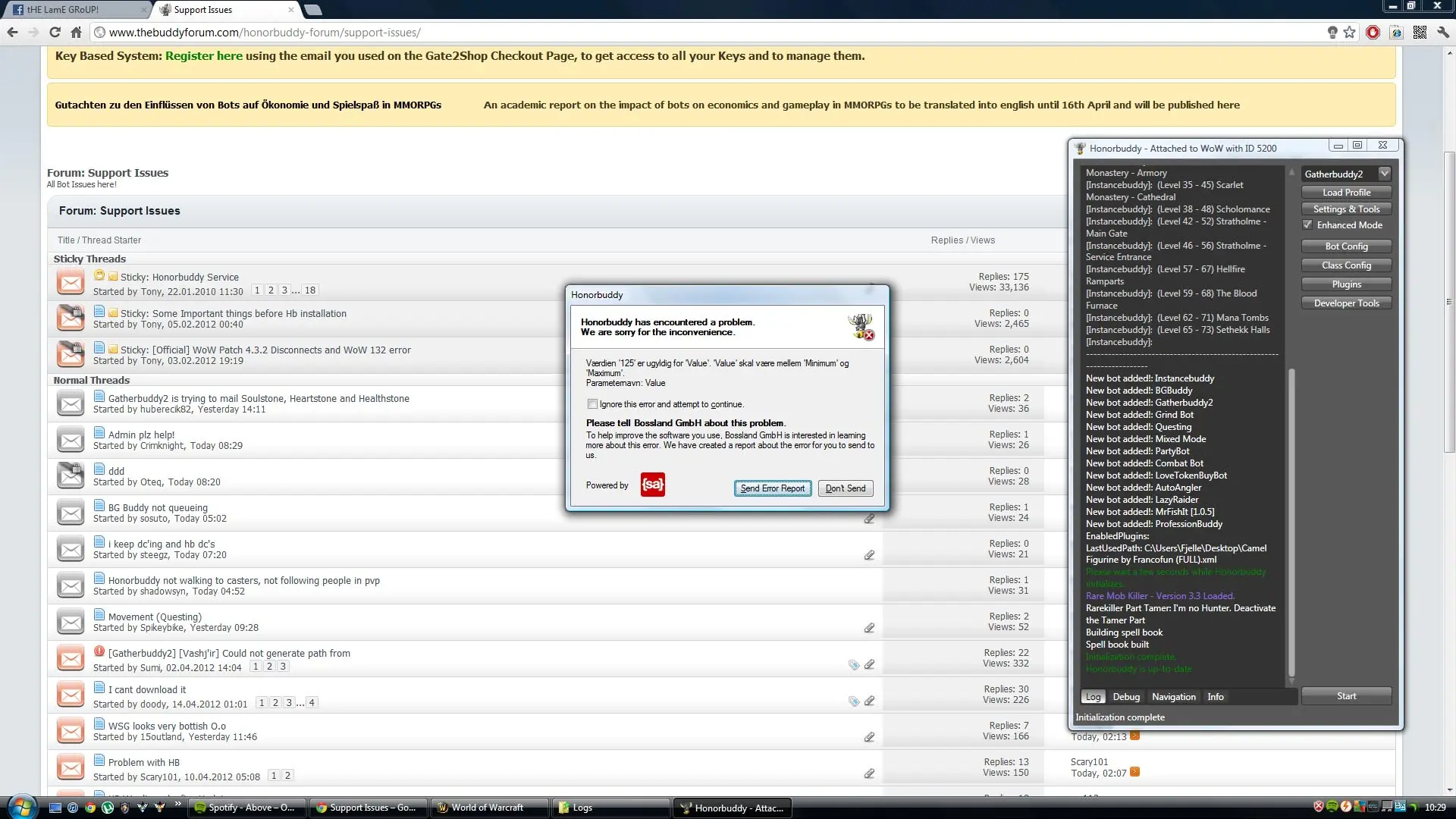Go to page 4 of 'I cant download it'
1456x819 pixels.
(x=311, y=703)
